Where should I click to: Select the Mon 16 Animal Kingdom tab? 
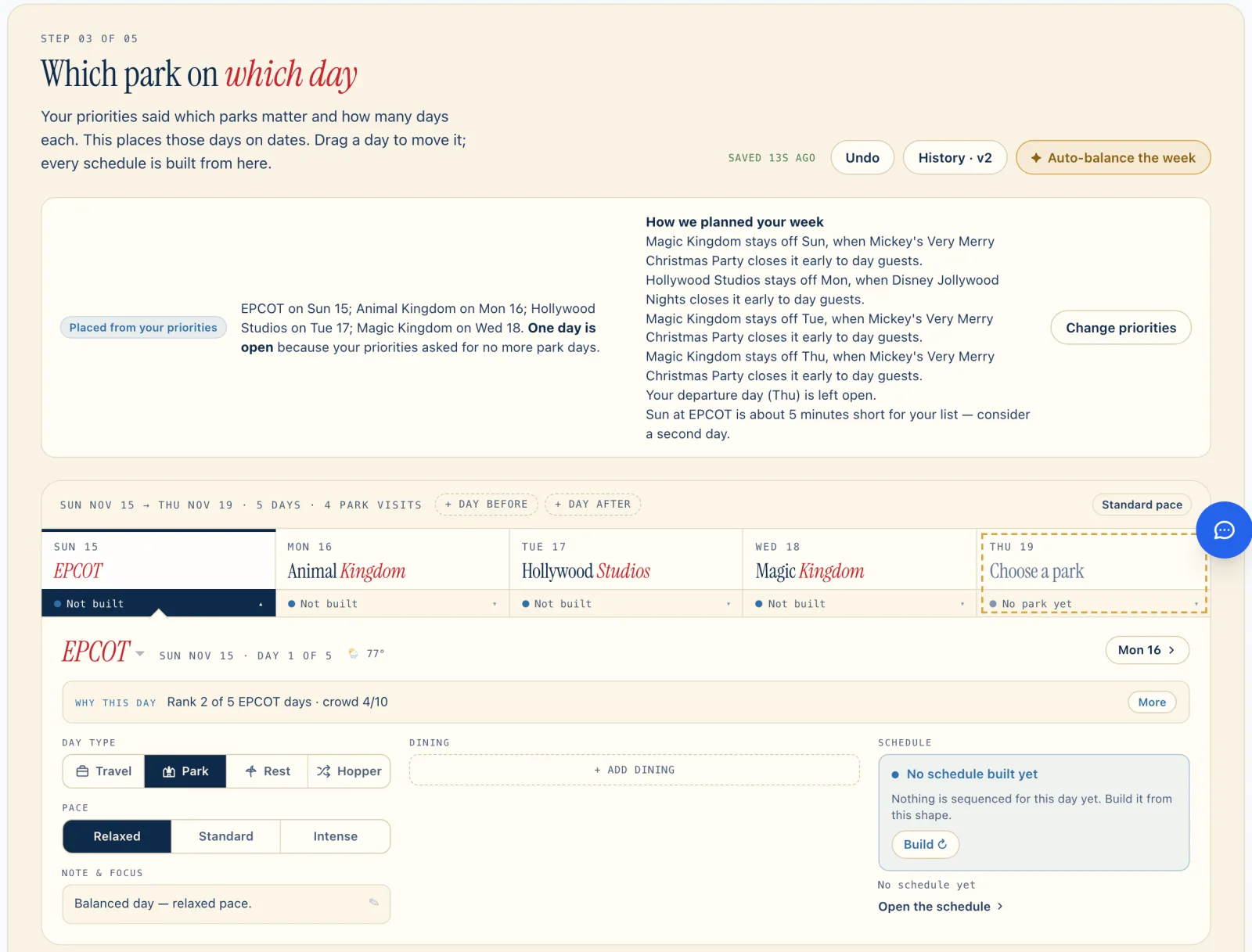pyautogui.click(x=392, y=561)
